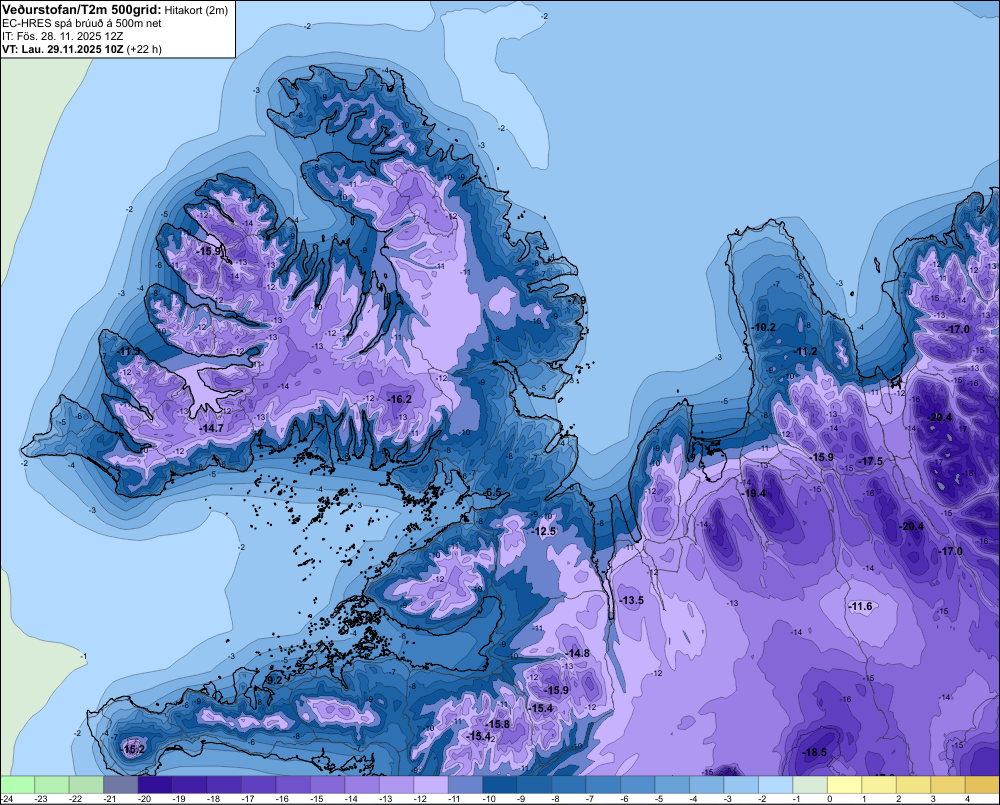Click the -18.5 temperature value
The image size is (1000, 805).
814,752
